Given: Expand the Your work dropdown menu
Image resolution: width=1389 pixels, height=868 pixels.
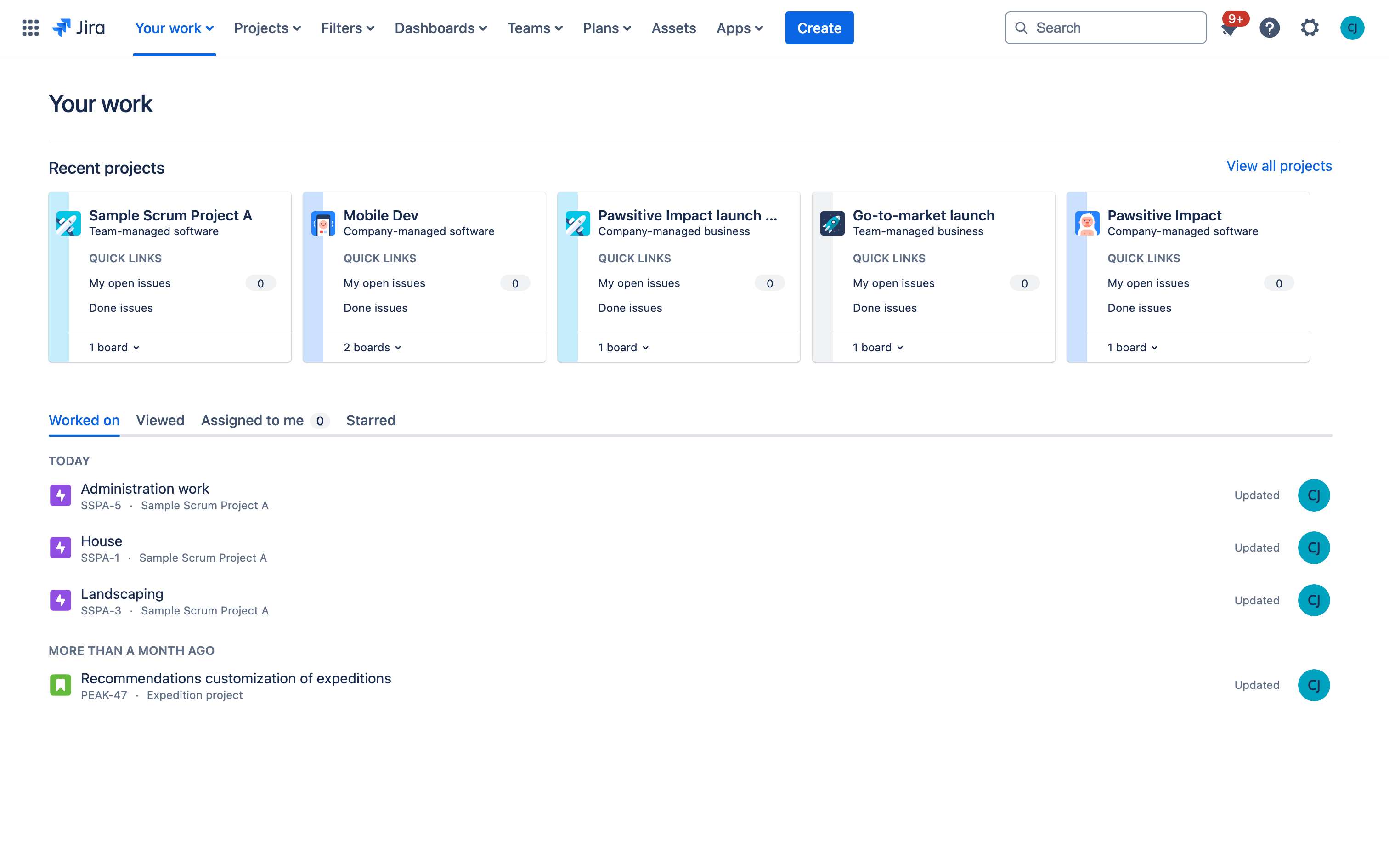Looking at the screenshot, I should tap(175, 28).
